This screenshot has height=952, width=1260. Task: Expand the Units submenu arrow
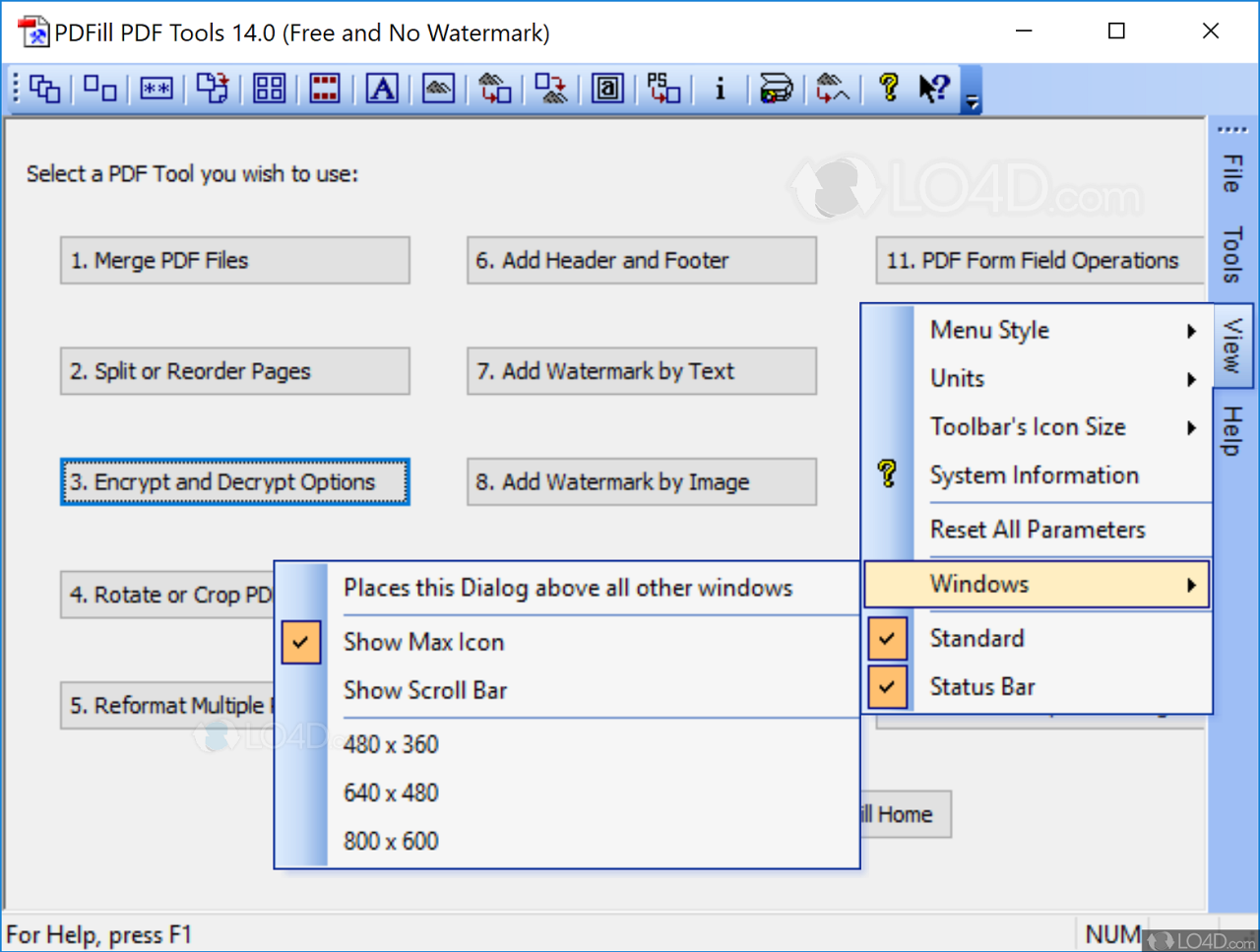(1191, 379)
